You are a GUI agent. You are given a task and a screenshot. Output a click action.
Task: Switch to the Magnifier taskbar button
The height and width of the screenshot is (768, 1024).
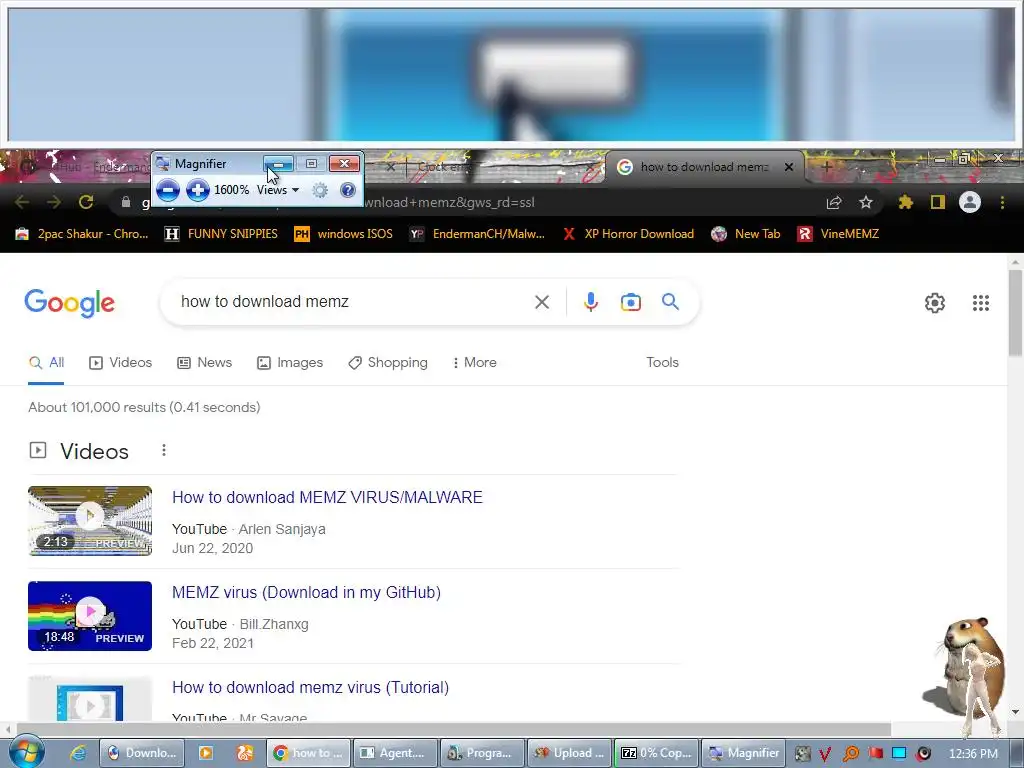tap(743, 753)
